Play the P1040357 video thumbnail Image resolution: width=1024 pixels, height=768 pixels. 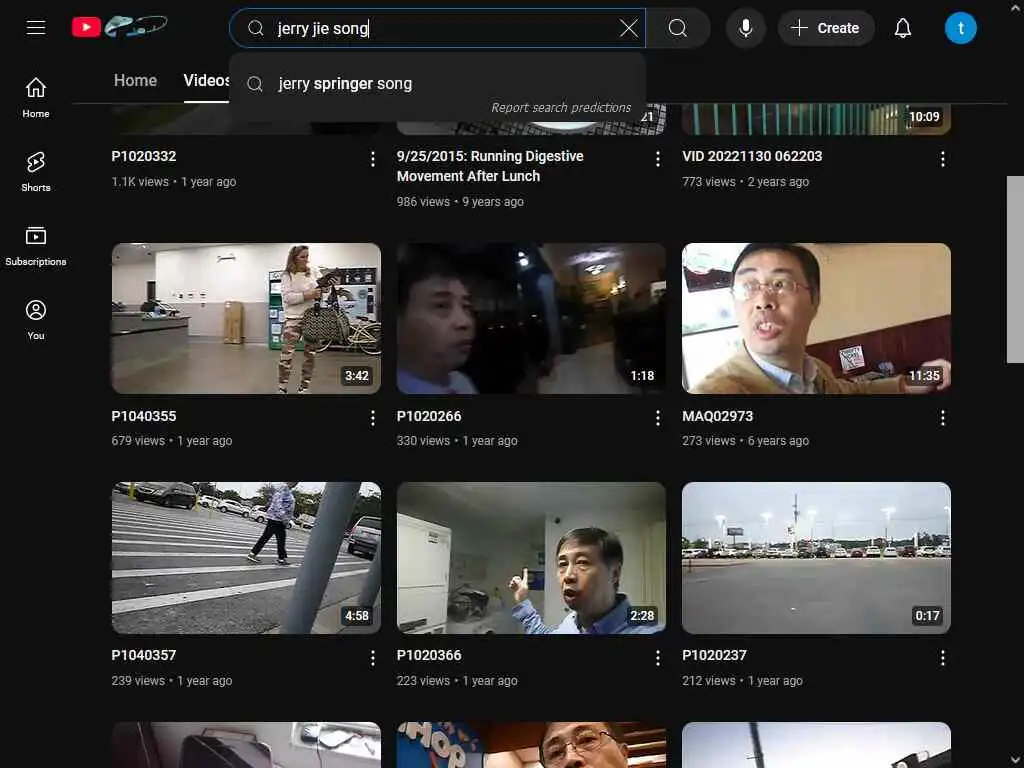click(x=246, y=558)
